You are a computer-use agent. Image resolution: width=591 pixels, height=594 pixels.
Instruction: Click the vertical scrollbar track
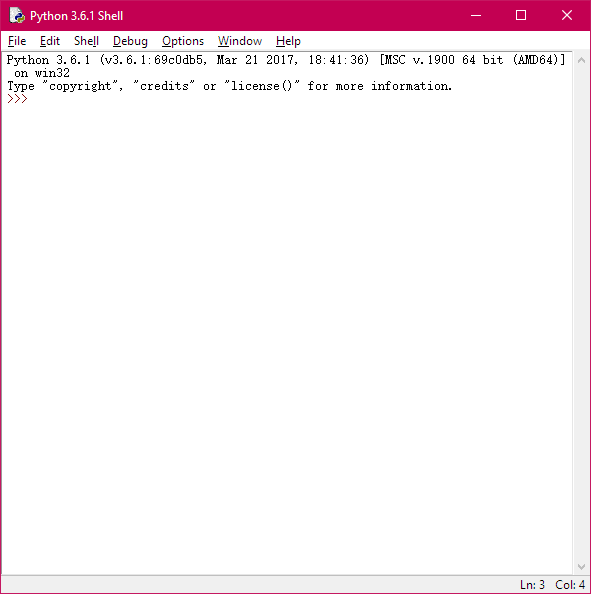coord(582,313)
